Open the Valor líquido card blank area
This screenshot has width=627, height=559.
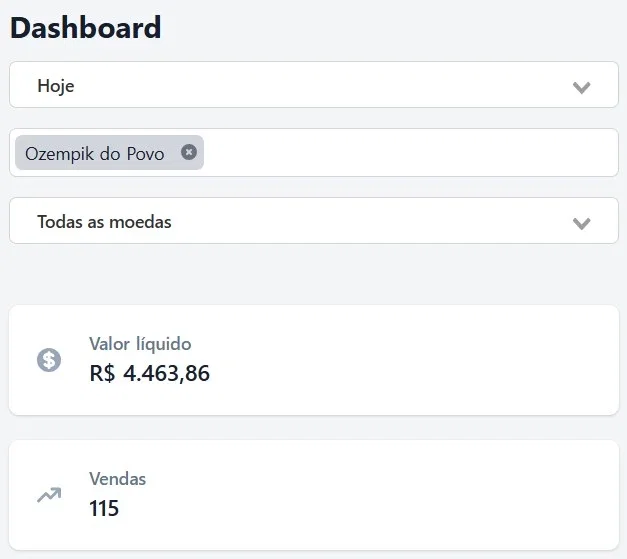(420, 360)
